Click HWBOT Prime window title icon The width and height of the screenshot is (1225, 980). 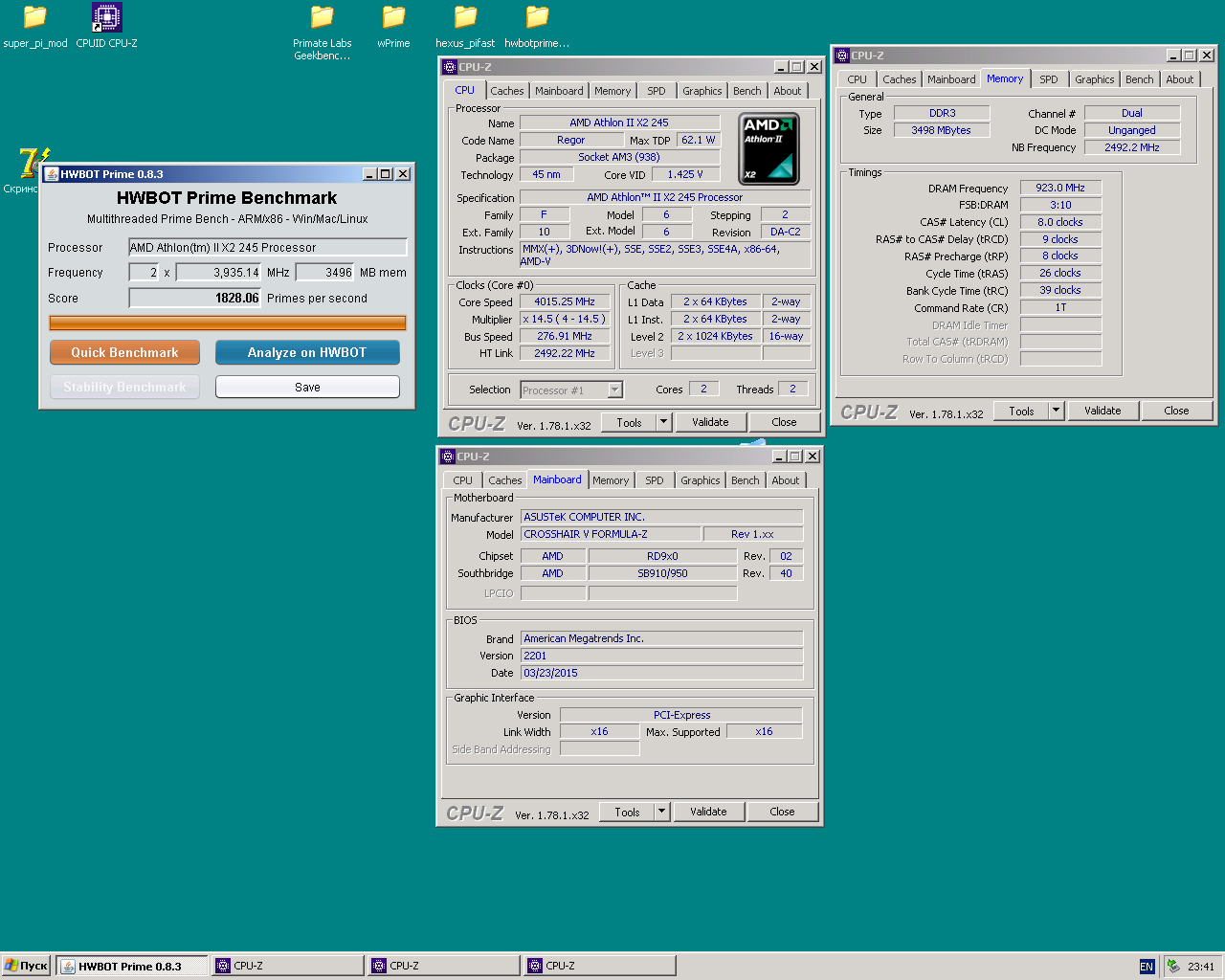point(52,174)
